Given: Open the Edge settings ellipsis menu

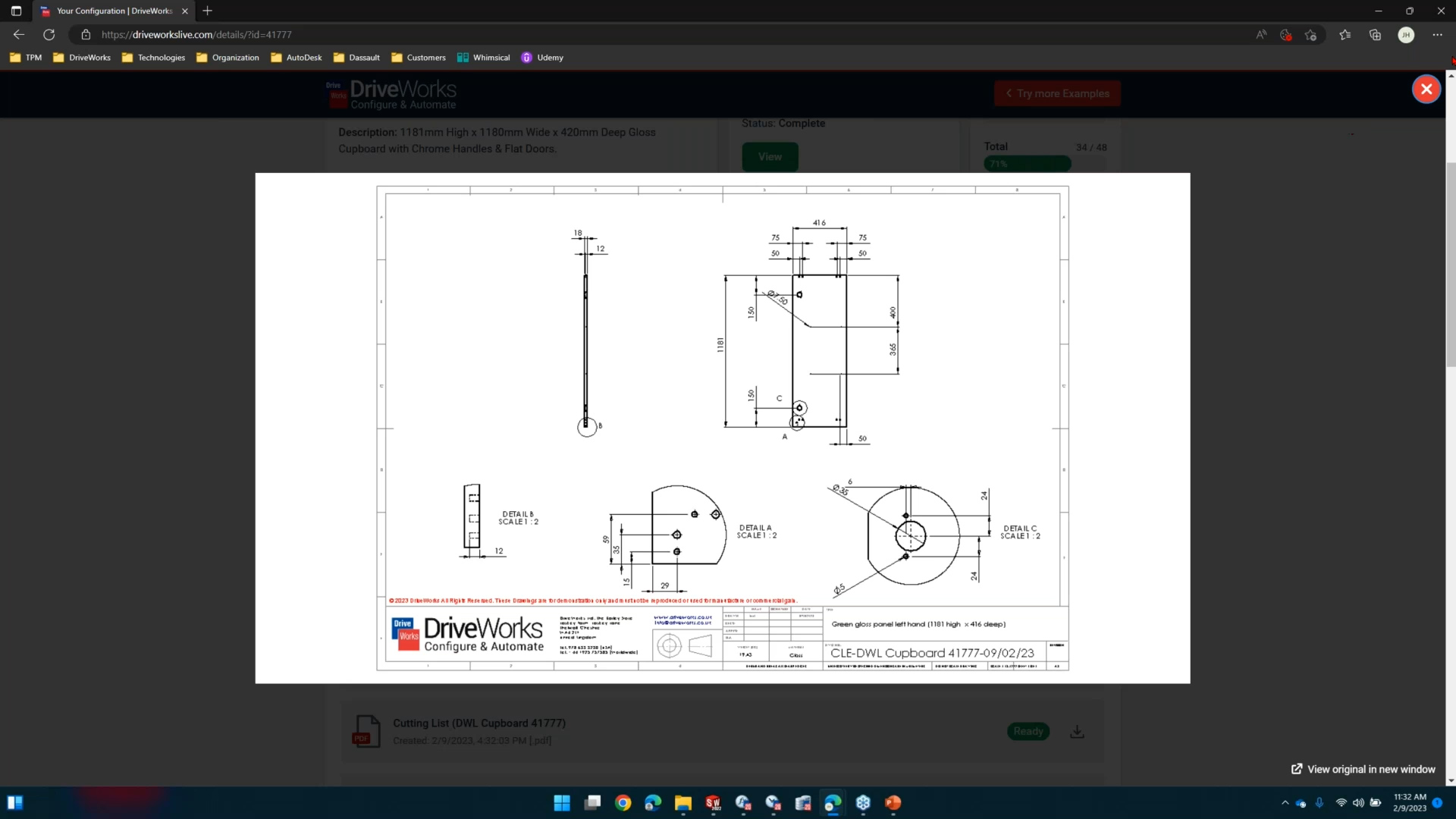Looking at the screenshot, I should [1438, 34].
